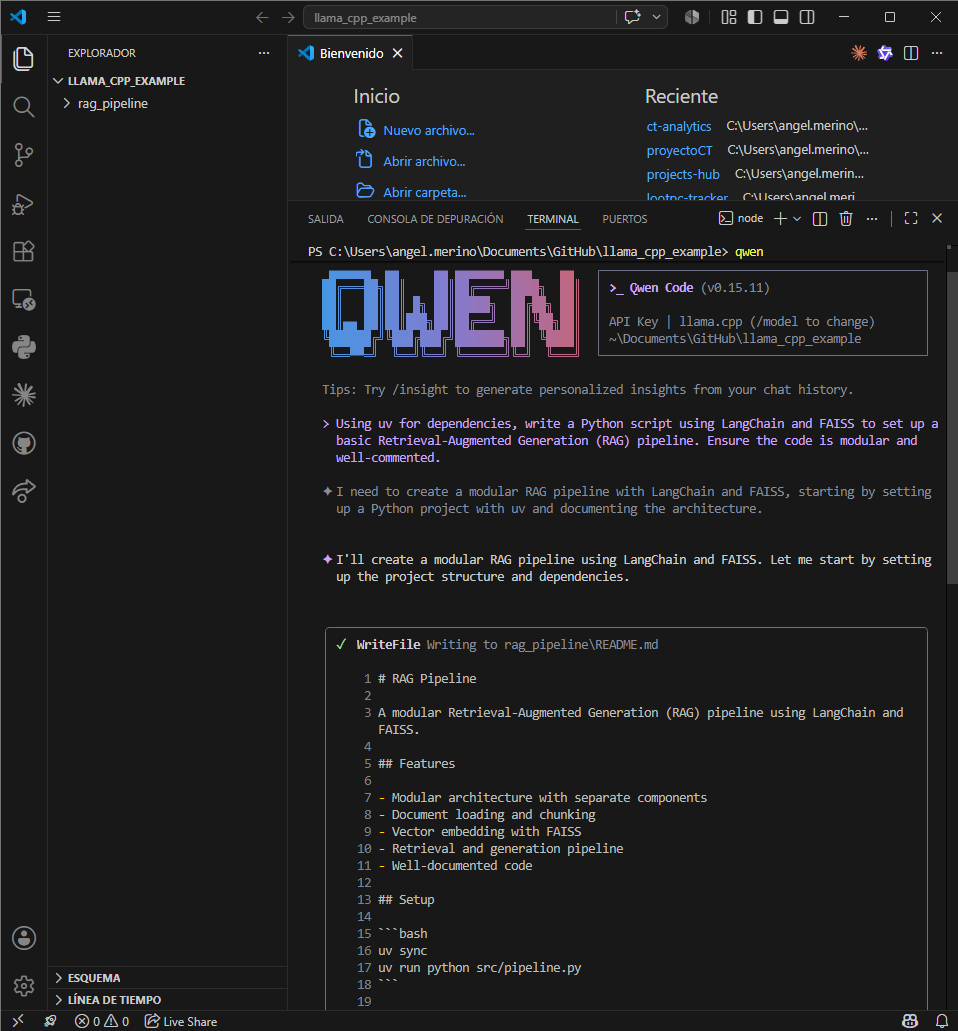This screenshot has height=1031, width=958.
Task: Open recent project proyectoCT
Action: pyautogui.click(x=679, y=151)
